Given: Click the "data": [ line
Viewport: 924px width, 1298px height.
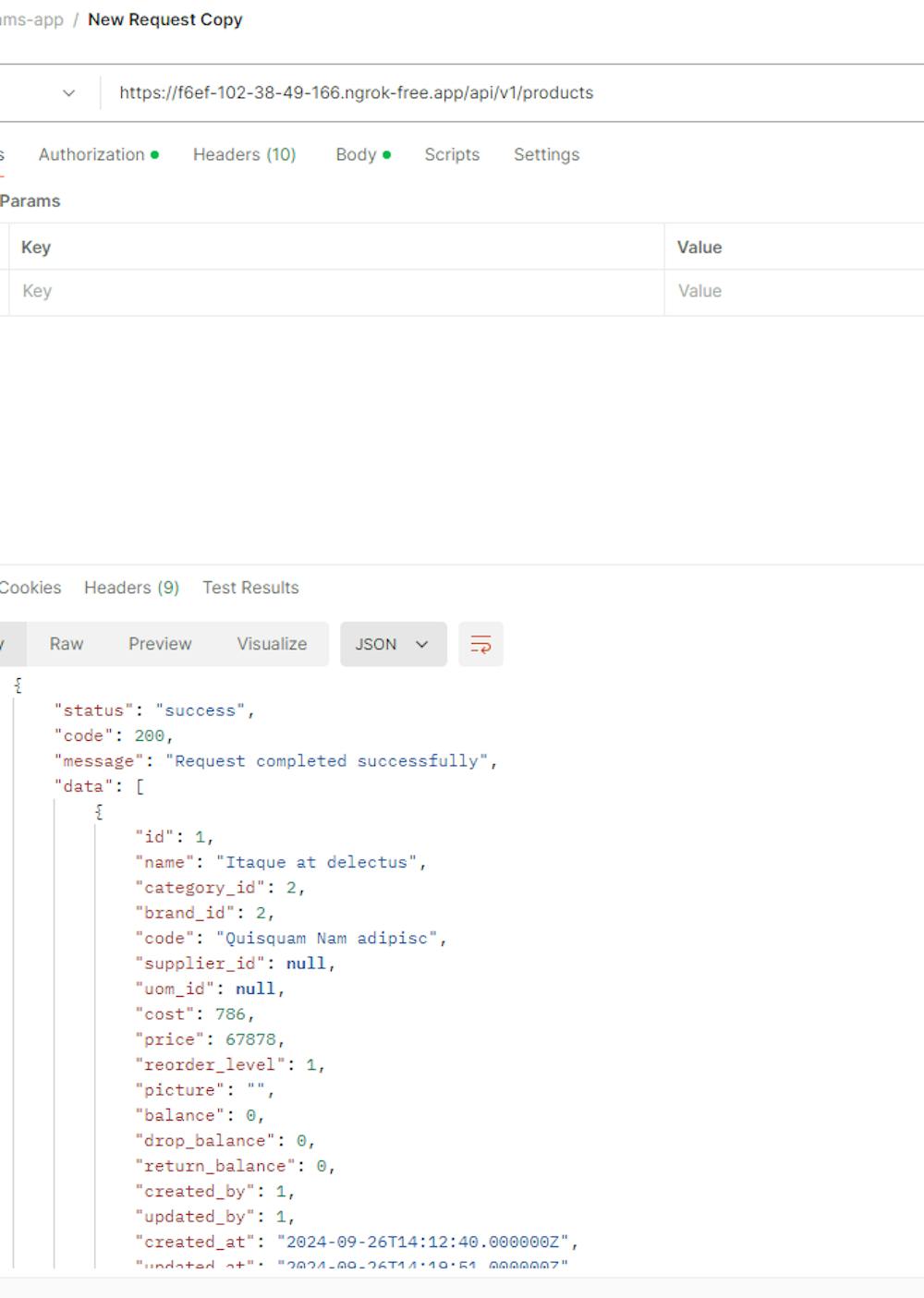Looking at the screenshot, I should 99,786.
